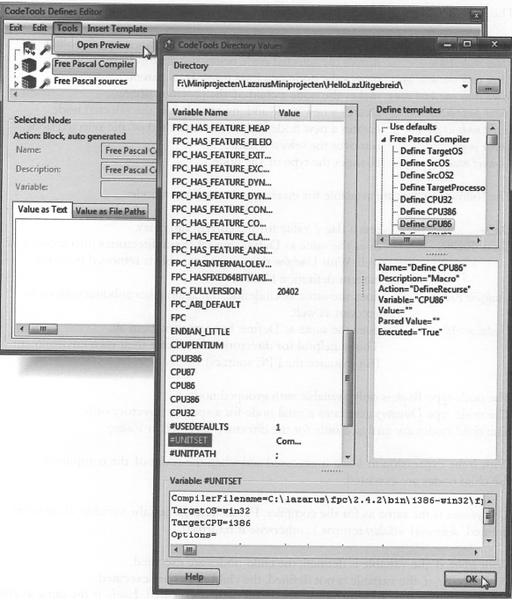This screenshot has height=599, width=512.
Task: Select the FPC_HAS_FEATURE_FILEIO row
Action: [256, 142]
